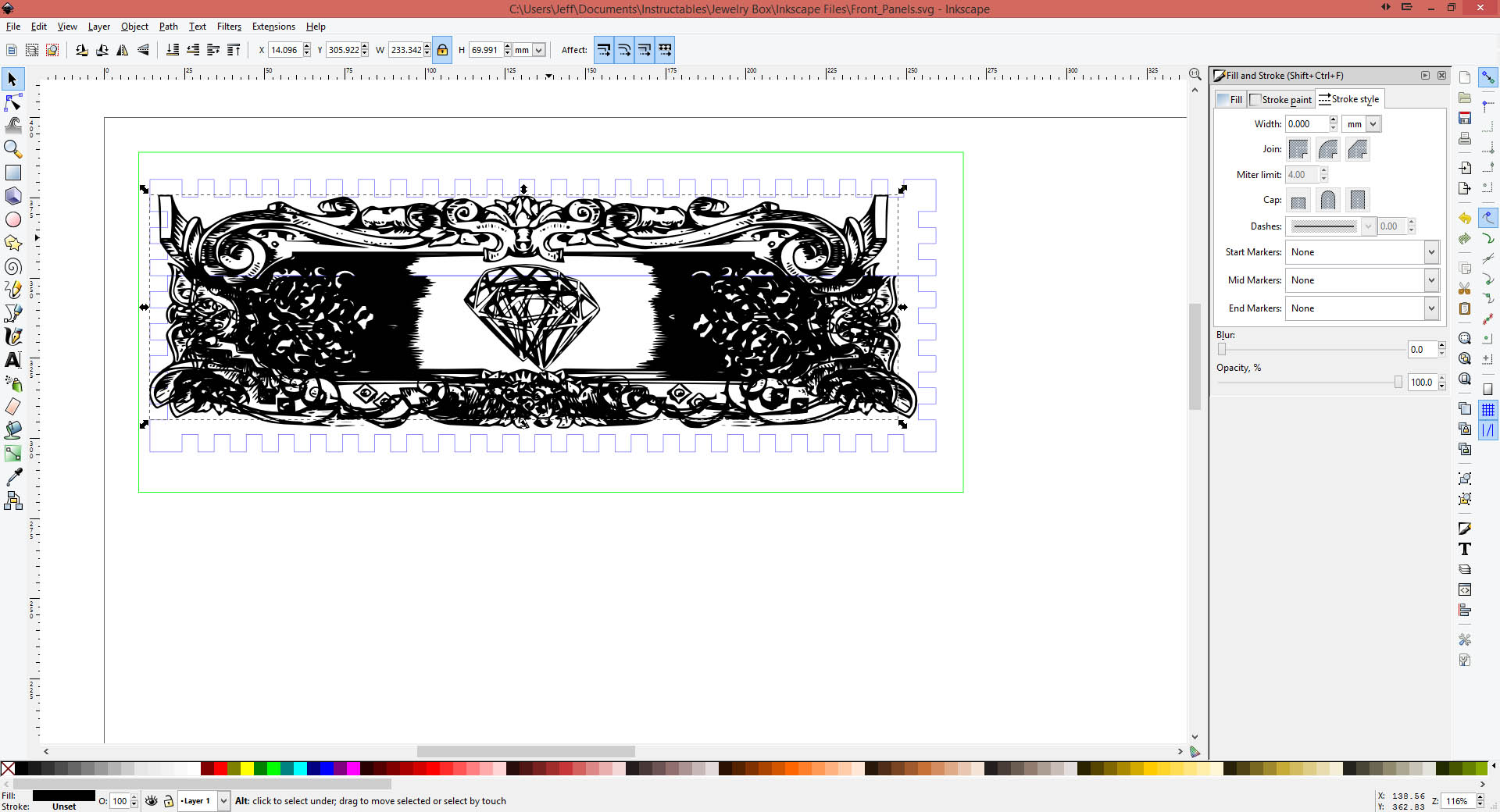This screenshot has height=812, width=1500.
Task: Toggle the width/height lock button
Action: (x=442, y=50)
